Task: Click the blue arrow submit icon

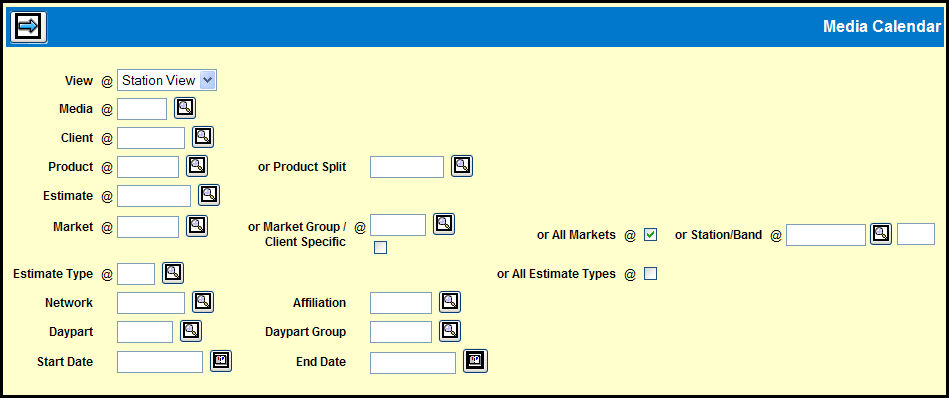Action: pos(28,27)
